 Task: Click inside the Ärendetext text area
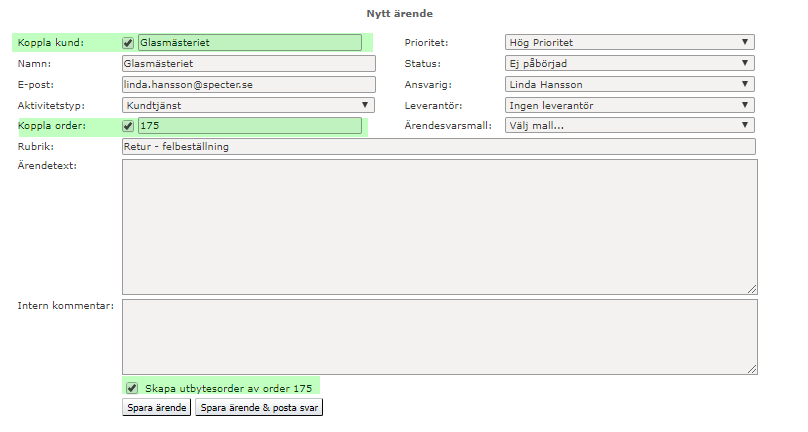click(x=438, y=227)
